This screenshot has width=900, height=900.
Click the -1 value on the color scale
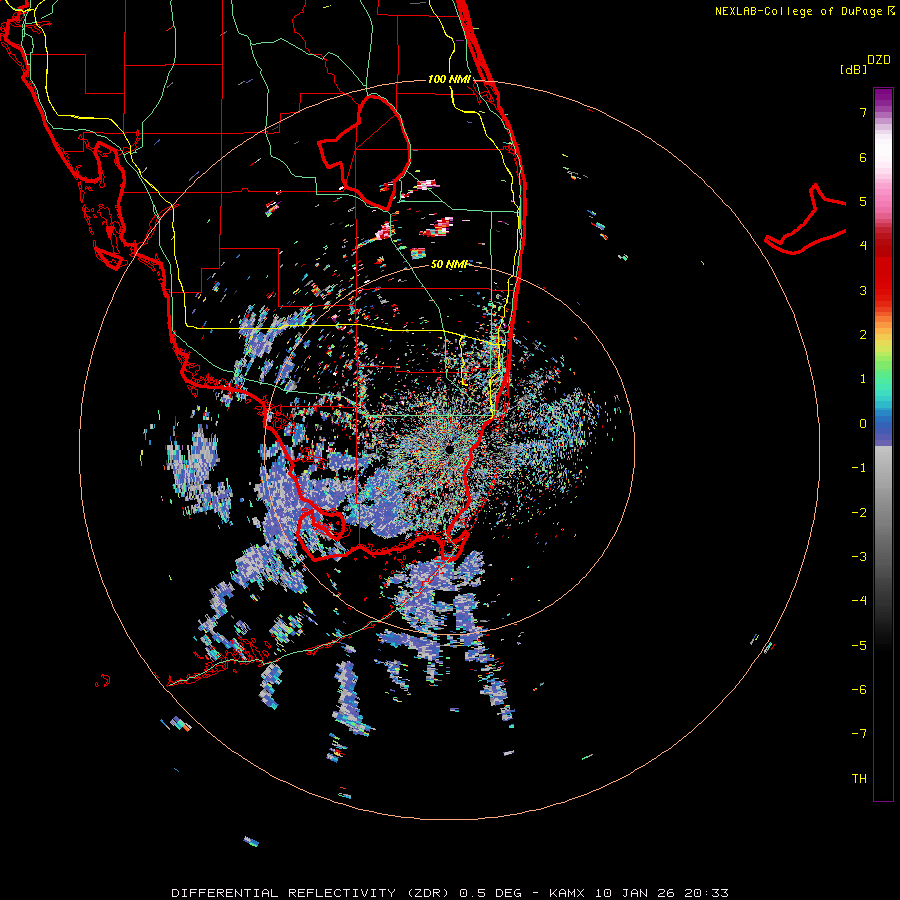click(859, 468)
